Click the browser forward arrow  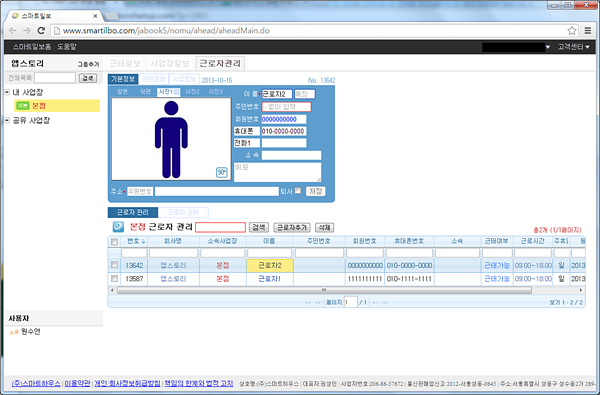27,31
